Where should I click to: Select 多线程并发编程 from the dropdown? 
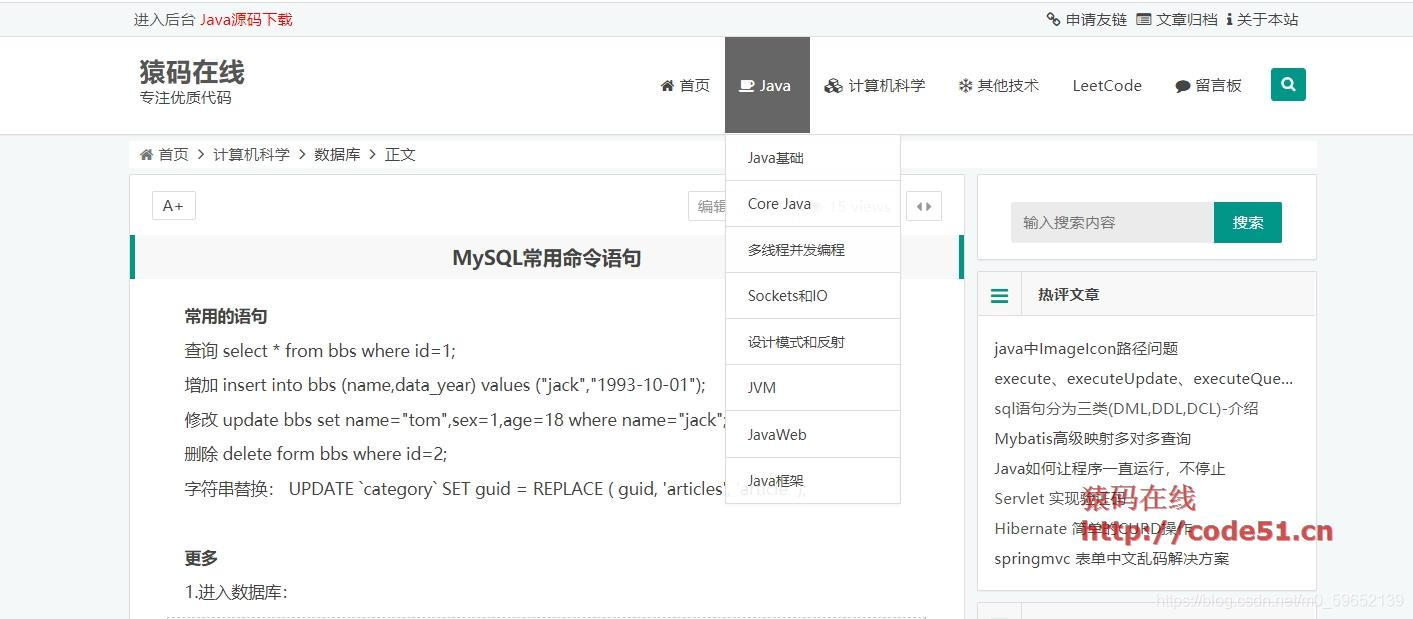[813, 250]
